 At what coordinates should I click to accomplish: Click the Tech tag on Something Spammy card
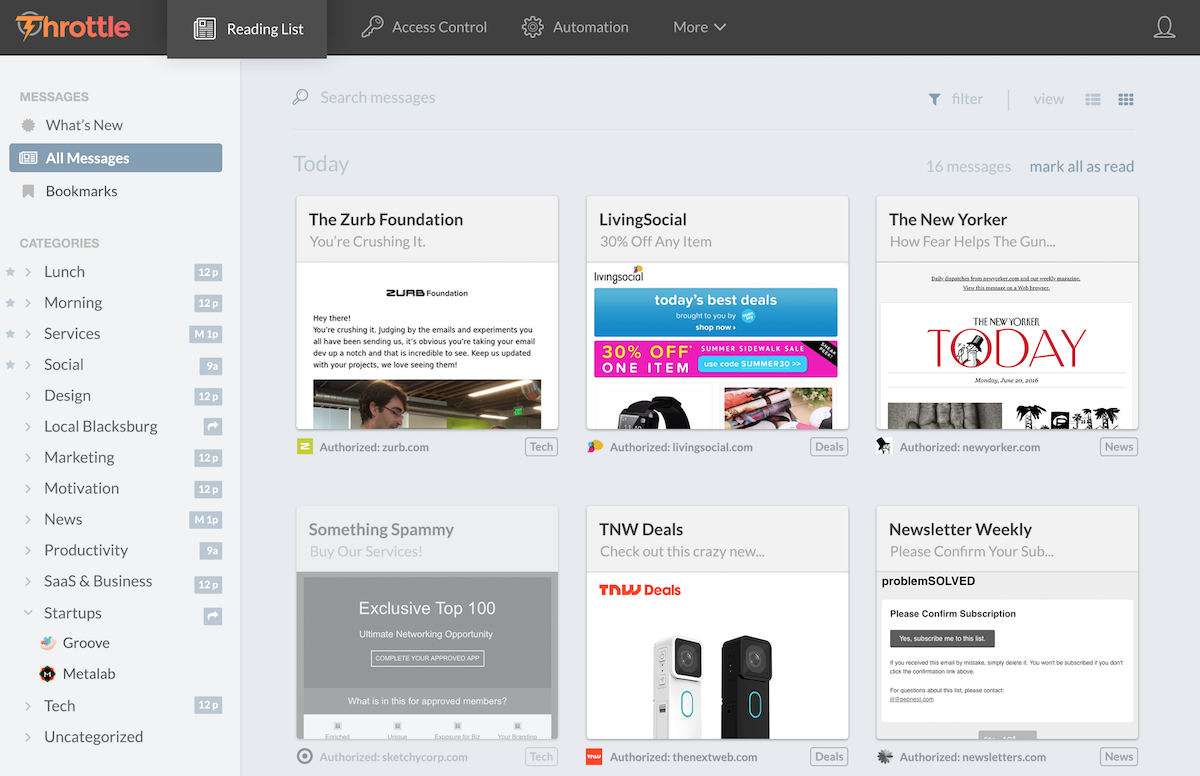[541, 757]
